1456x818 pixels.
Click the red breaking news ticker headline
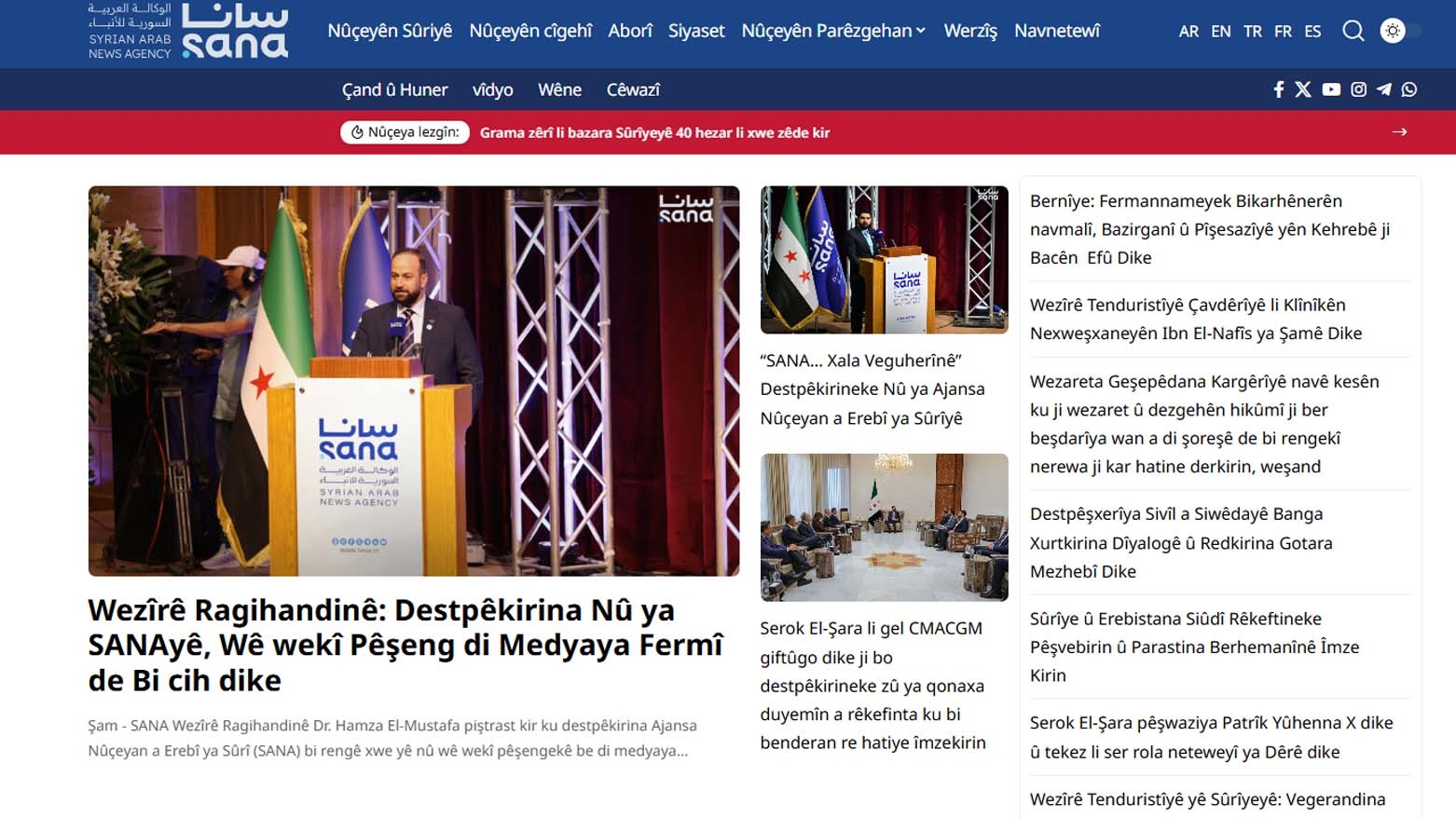[x=654, y=132]
